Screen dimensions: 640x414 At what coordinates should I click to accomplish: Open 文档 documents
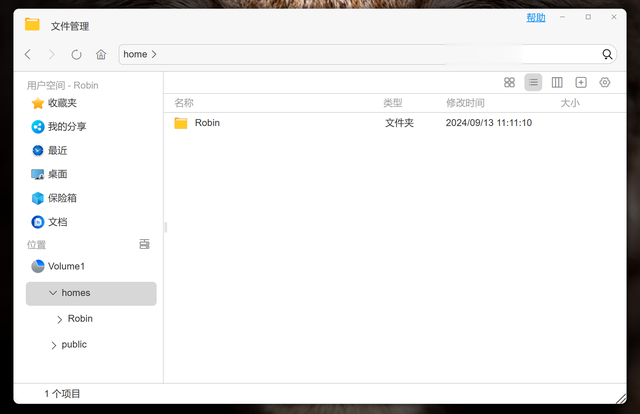(38, 222)
